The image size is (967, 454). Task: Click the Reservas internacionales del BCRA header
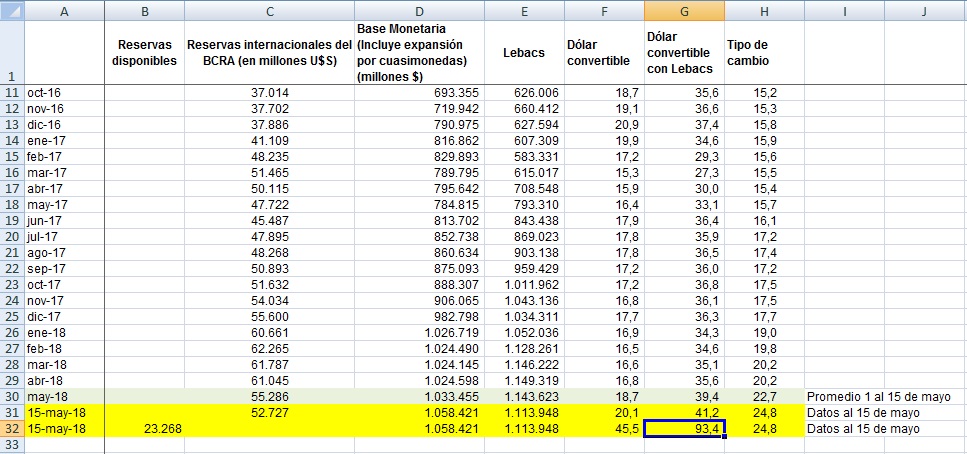click(269, 52)
